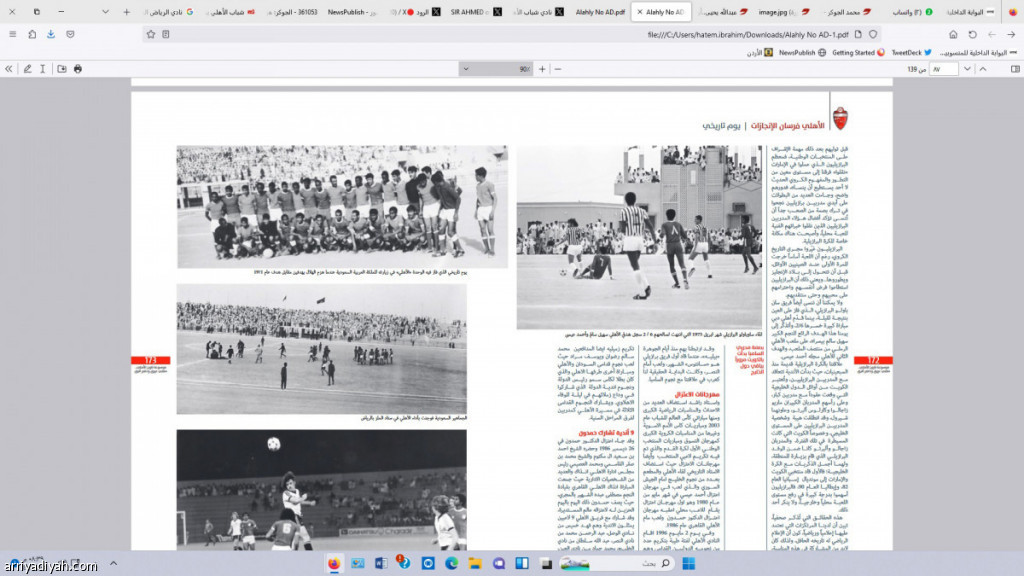Toggle the PDF draw (pen) tool
Viewport: 1024px width, 576px height.
pyautogui.click(x=27, y=69)
